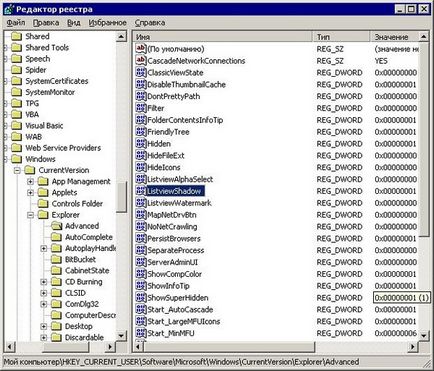
Task: Open the Справка menu
Action: [x=150, y=23]
